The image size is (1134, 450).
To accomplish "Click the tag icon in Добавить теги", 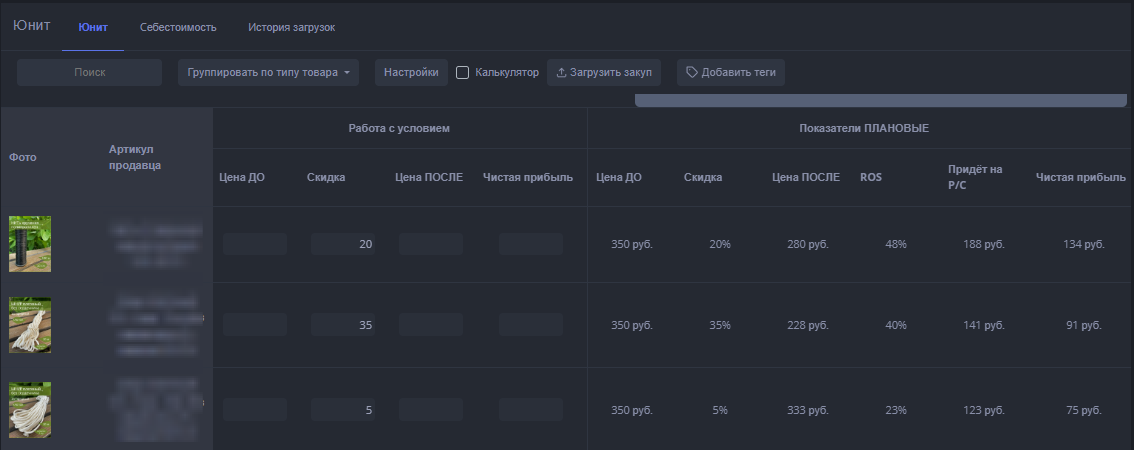I will tap(691, 73).
